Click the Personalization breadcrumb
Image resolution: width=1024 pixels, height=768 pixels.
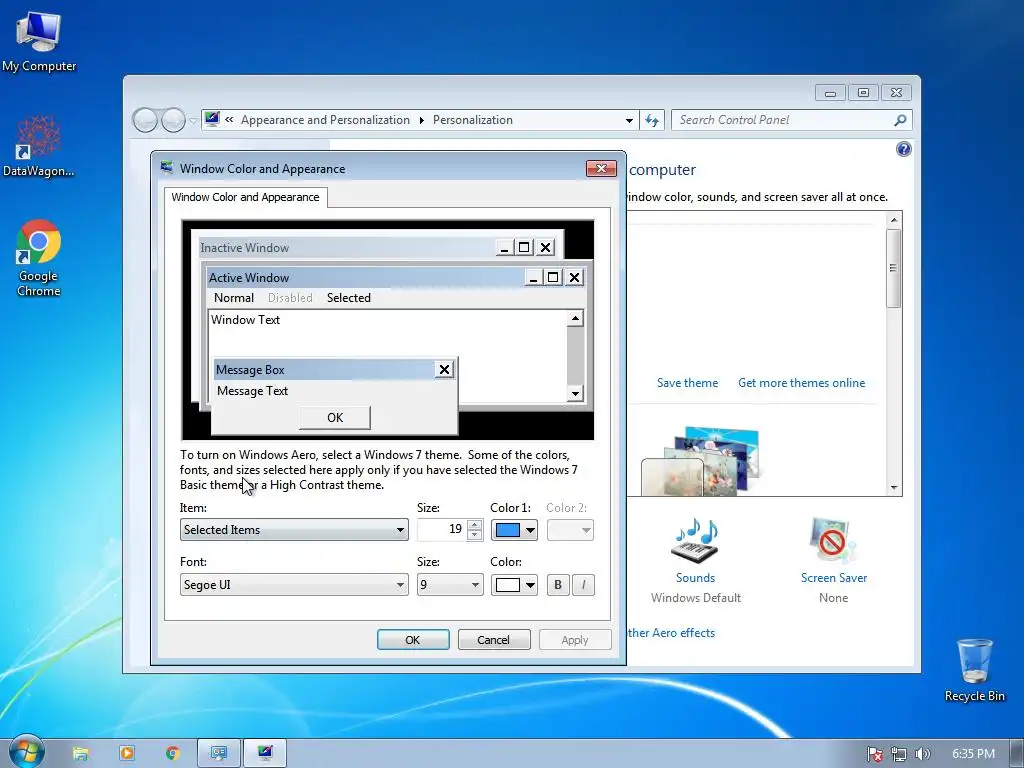473,120
